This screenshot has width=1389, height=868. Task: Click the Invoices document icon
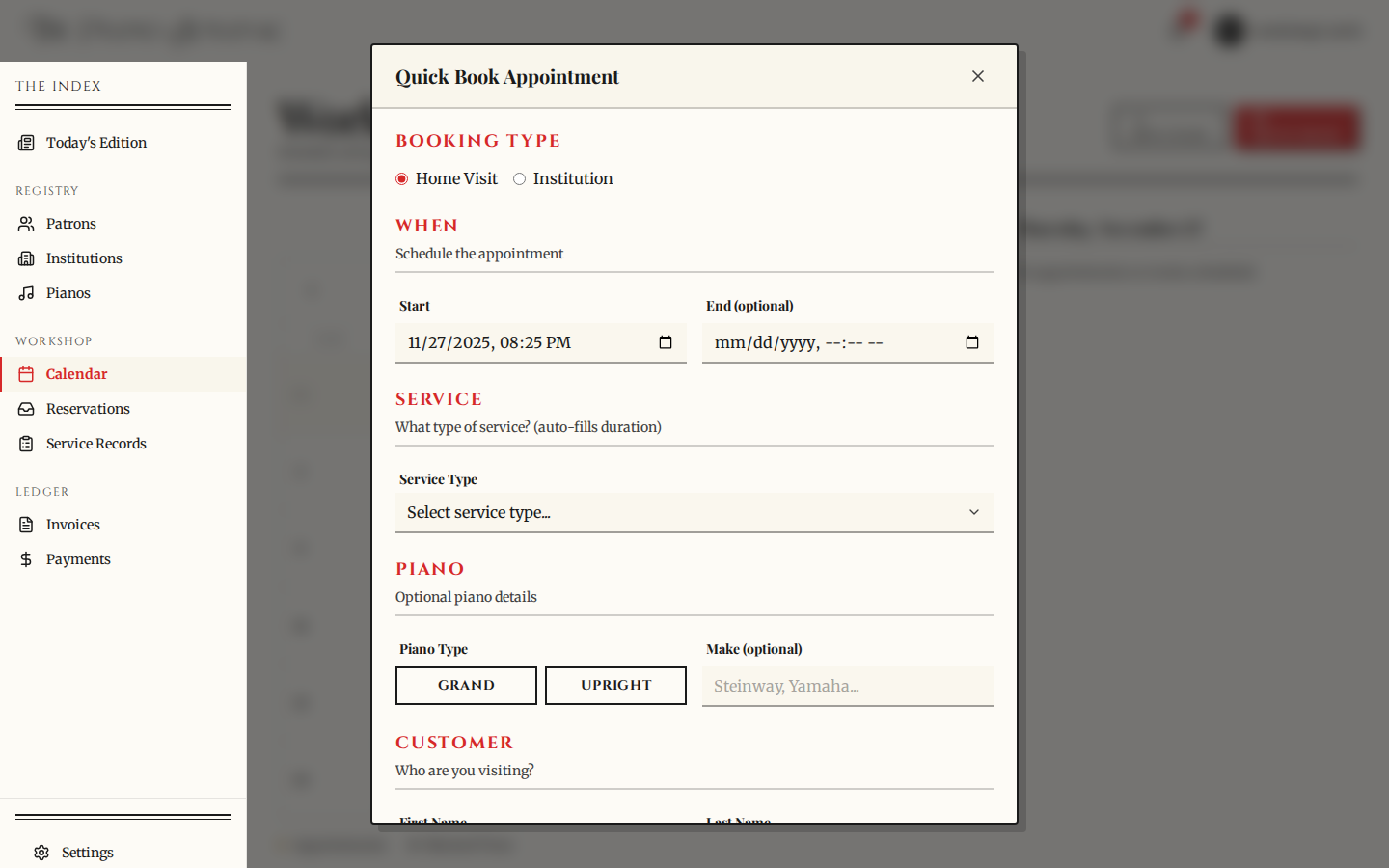tap(26, 524)
